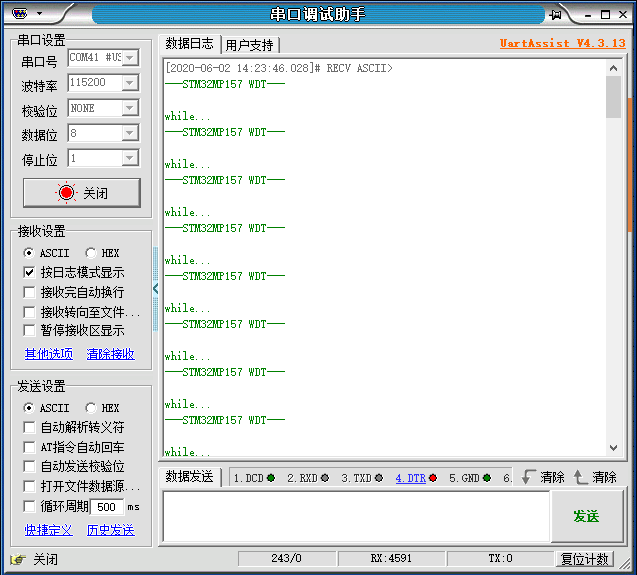The width and height of the screenshot is (637, 575).
Task: Expand the 停止位 stop bits dropdown
Action: click(x=130, y=158)
